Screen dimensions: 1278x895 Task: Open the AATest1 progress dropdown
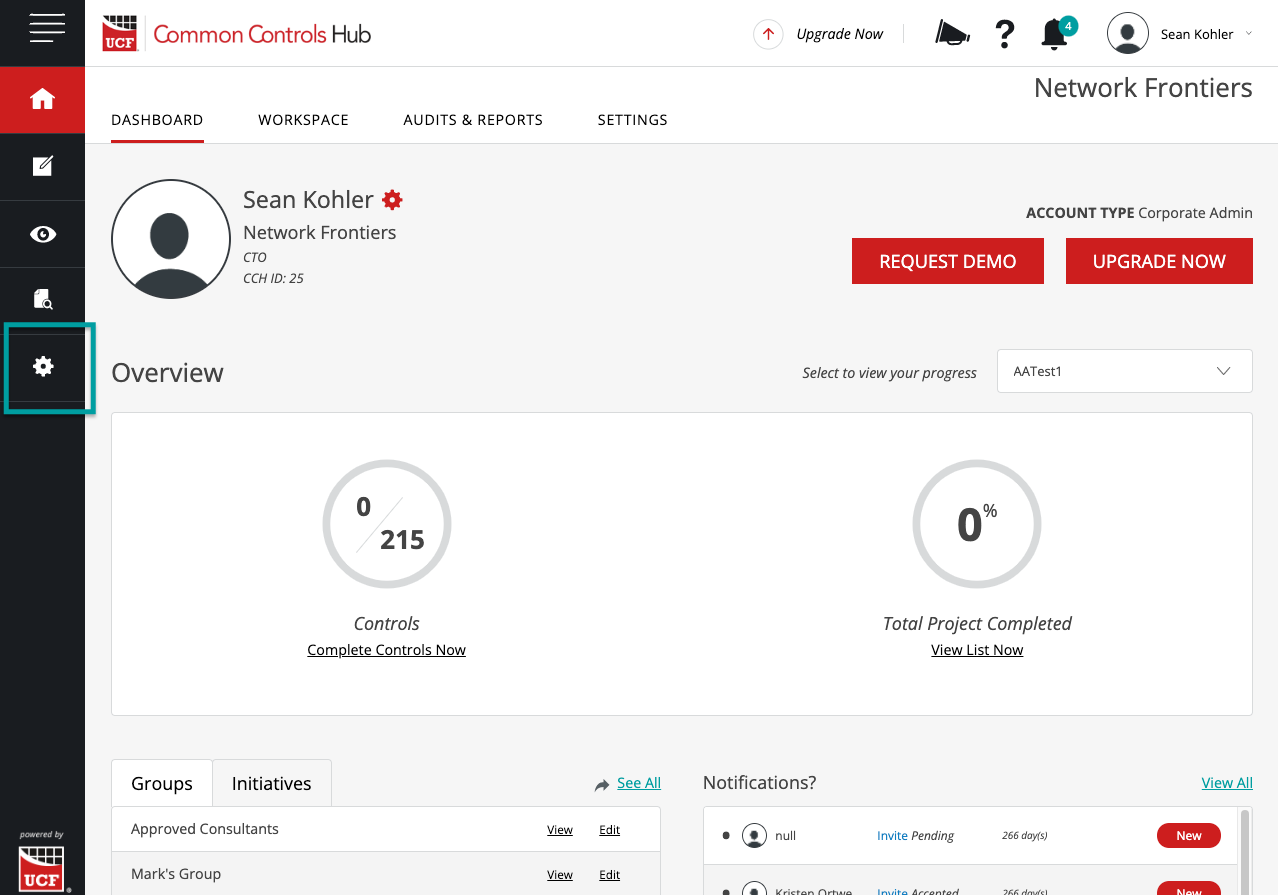click(x=1123, y=371)
